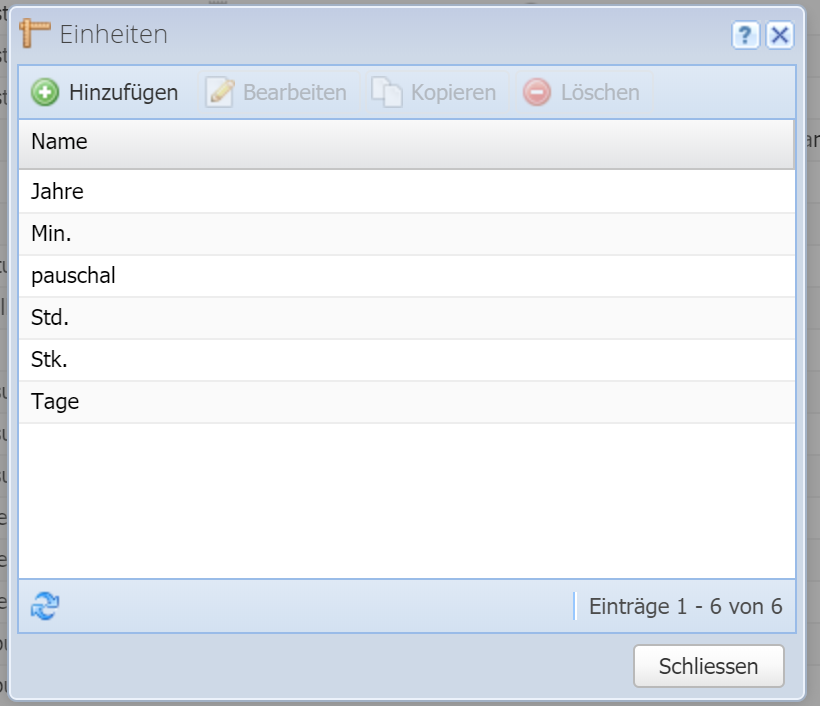Select the Min. unit entry
This screenshot has height=706, width=820.
pos(52,234)
